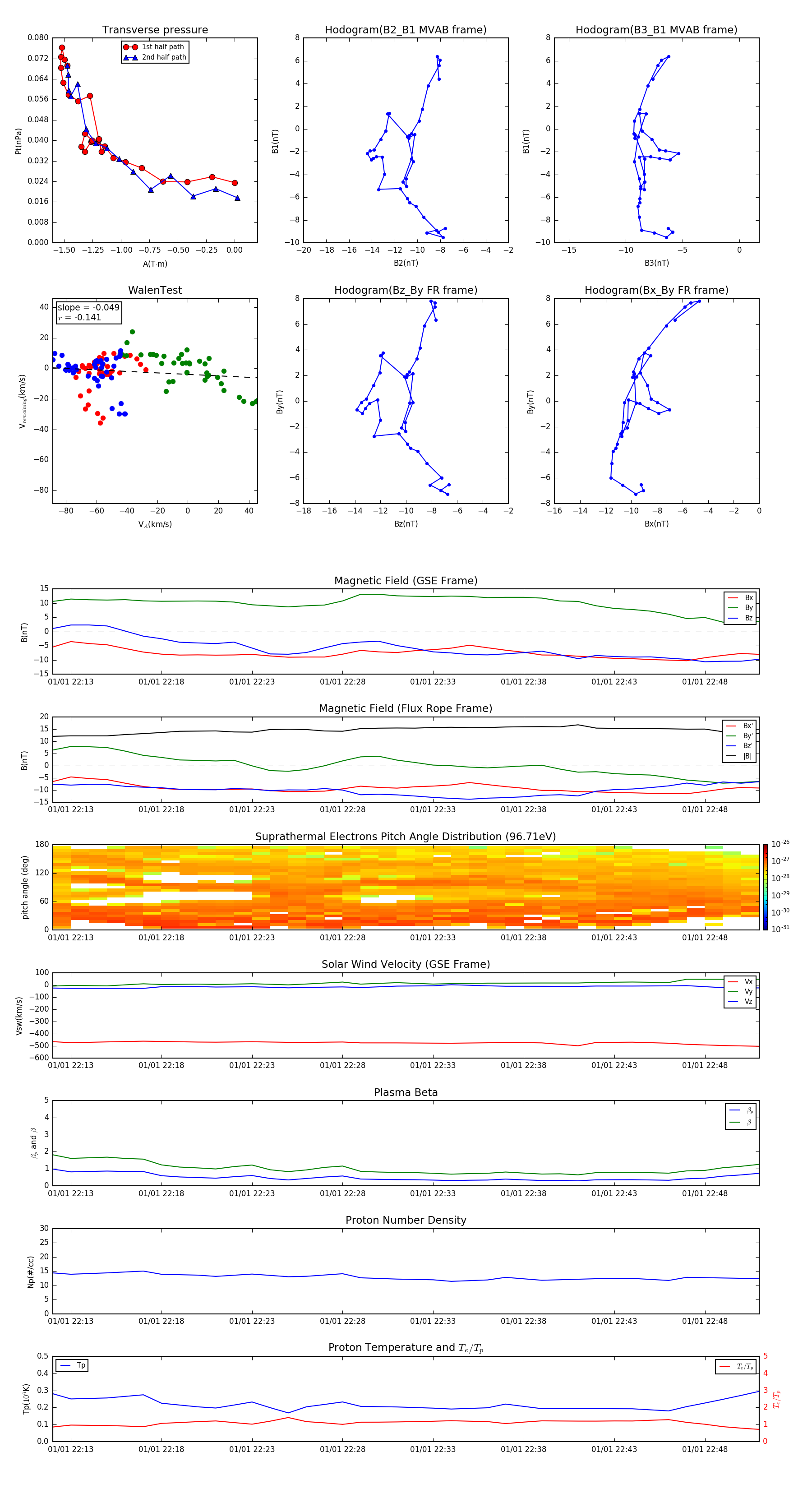Click the 'Plasma Beta' plot title
Image resolution: width=812 pixels, height=1489 pixels.
[406, 1092]
